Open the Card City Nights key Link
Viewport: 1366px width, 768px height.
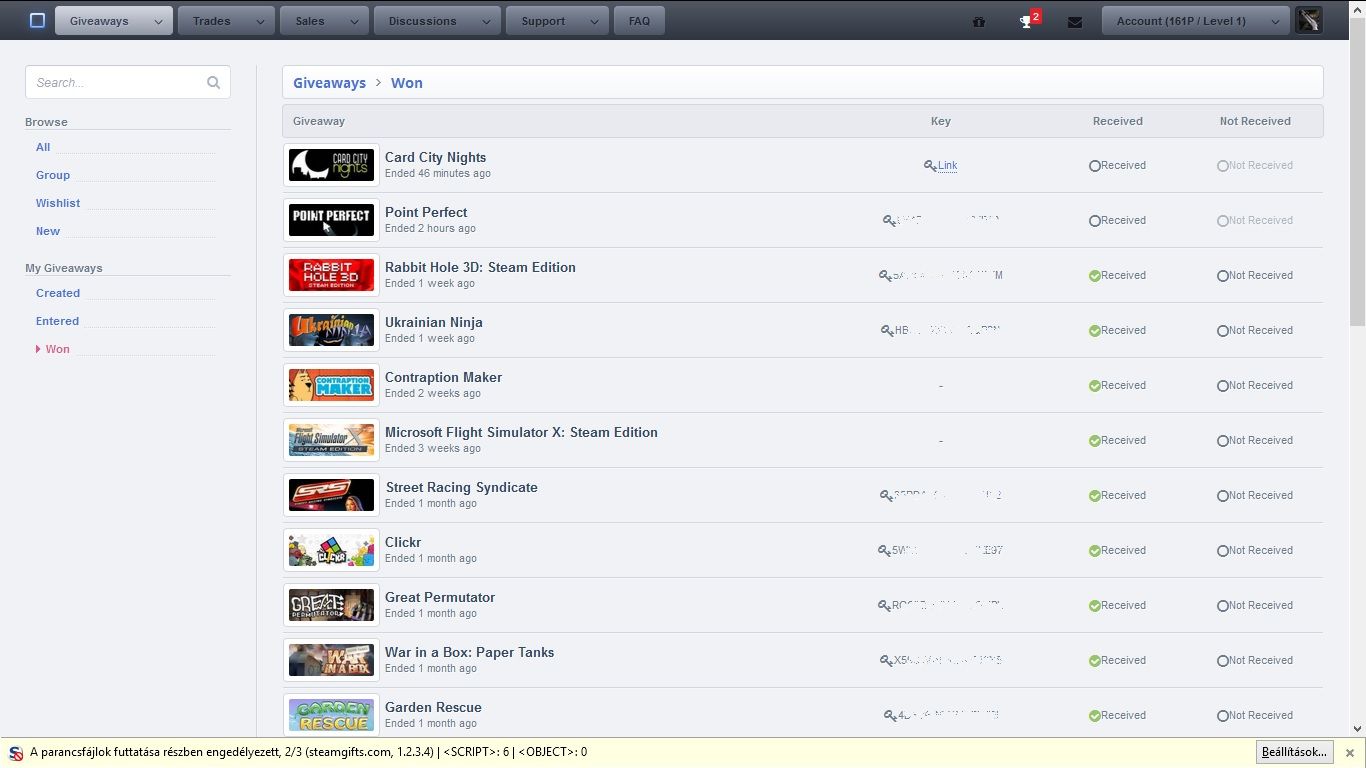[948, 166]
